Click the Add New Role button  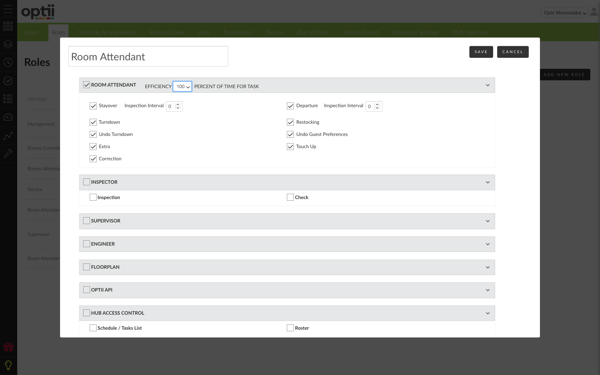(564, 74)
